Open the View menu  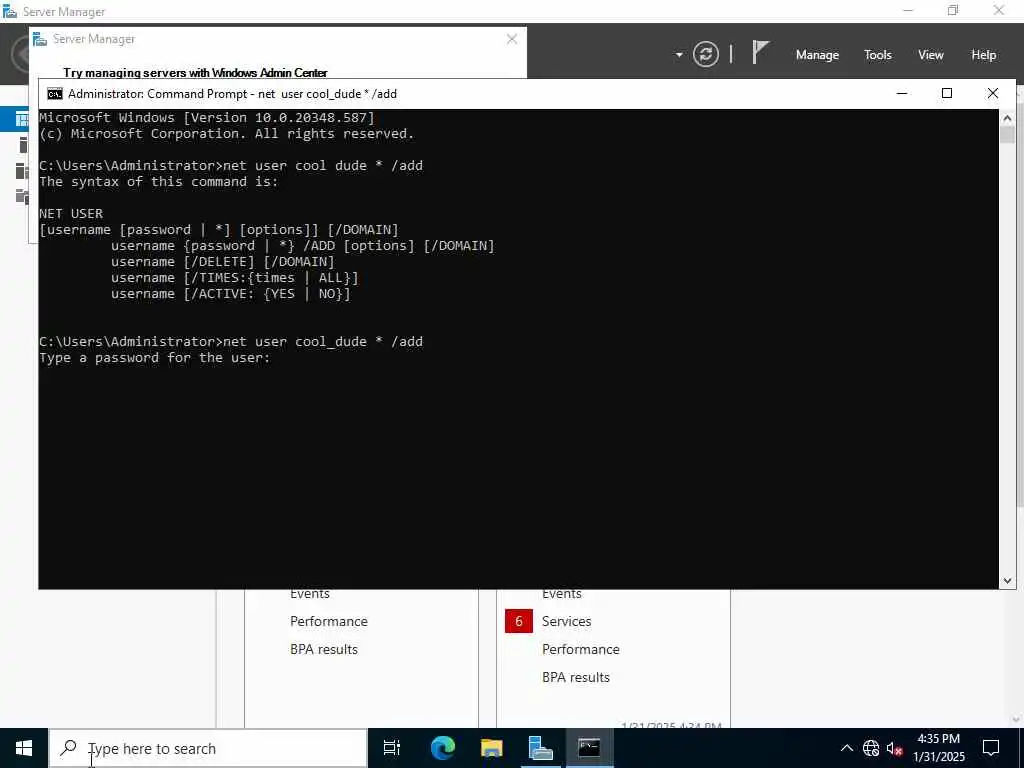coord(930,55)
